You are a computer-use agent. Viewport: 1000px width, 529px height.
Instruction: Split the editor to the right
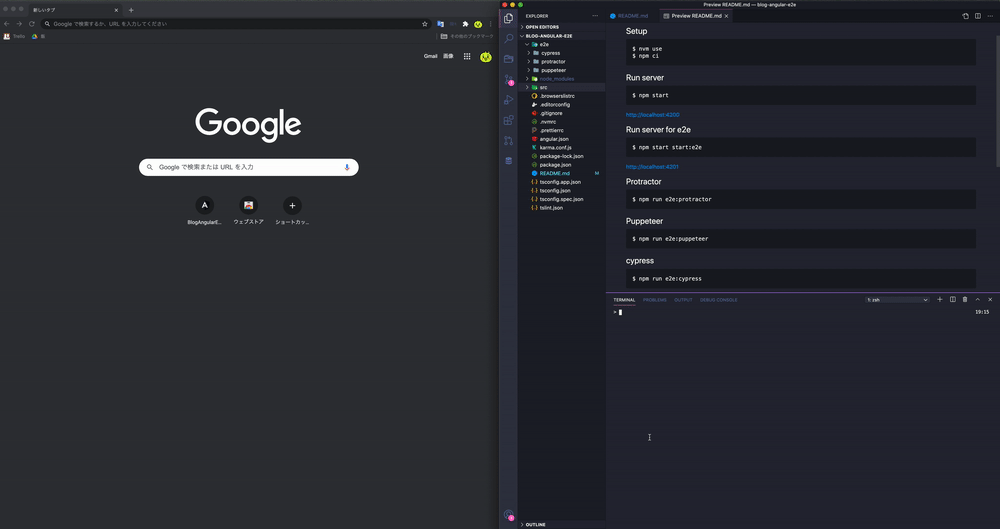pos(978,16)
